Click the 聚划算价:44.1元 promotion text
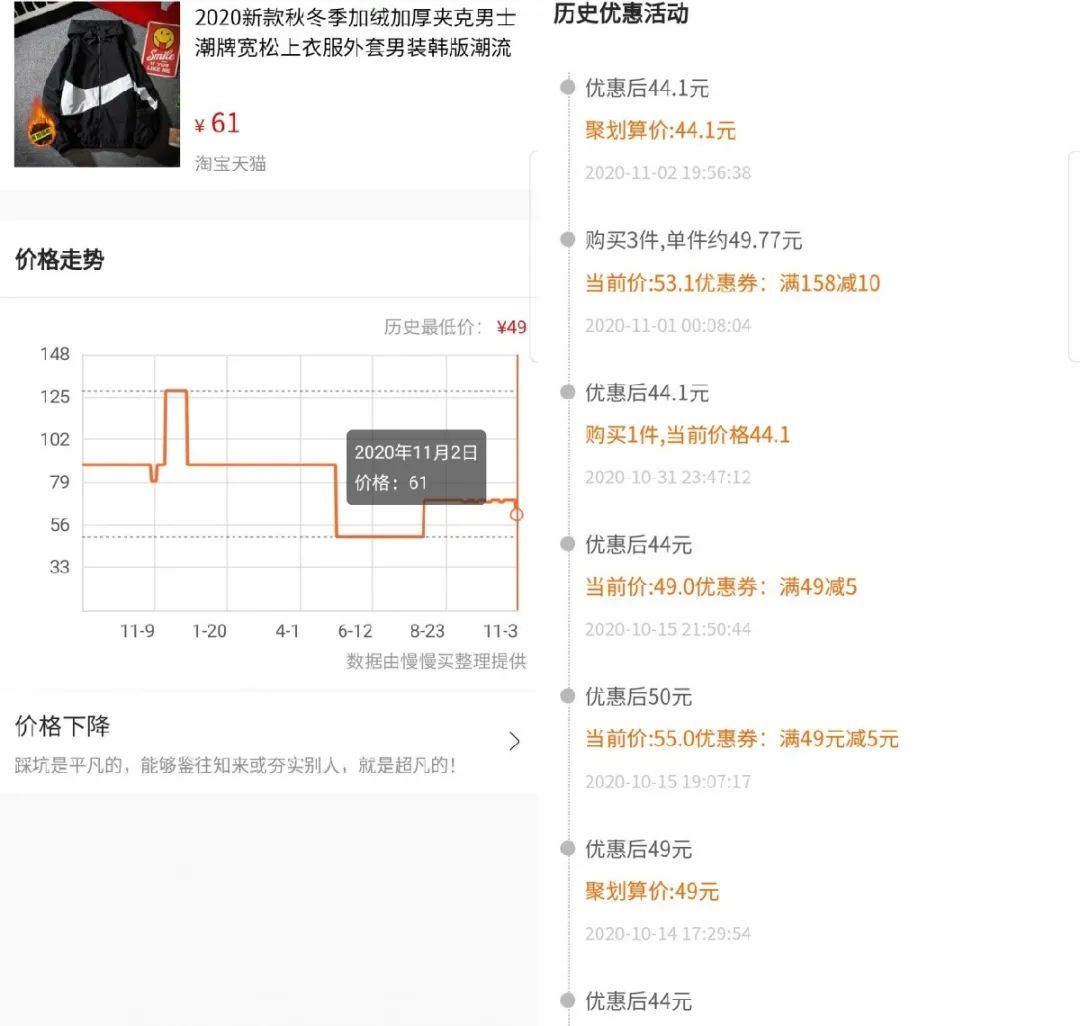The height and width of the screenshot is (1026, 1080). tap(661, 130)
